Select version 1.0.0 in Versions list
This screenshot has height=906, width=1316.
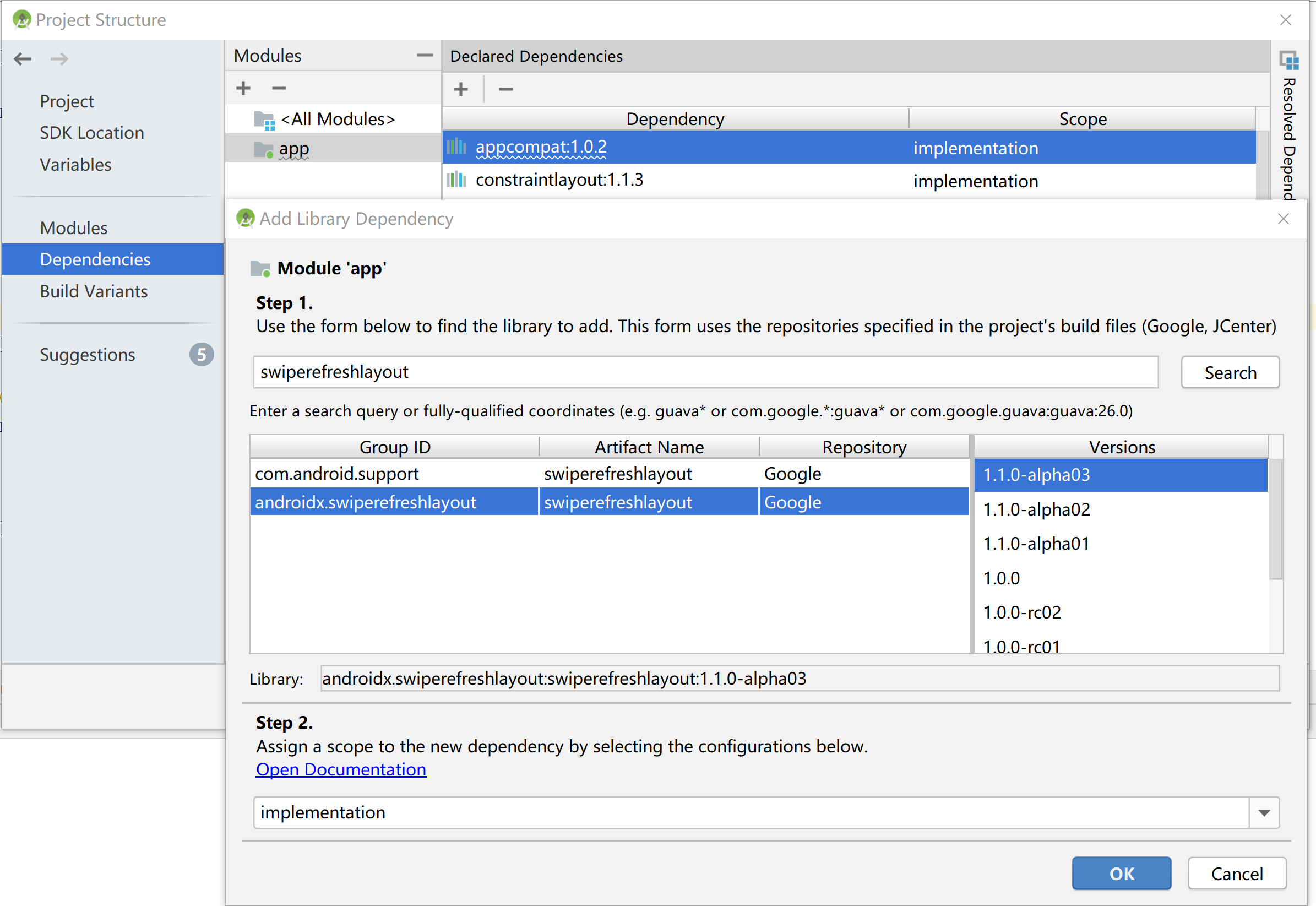[x=1002, y=578]
